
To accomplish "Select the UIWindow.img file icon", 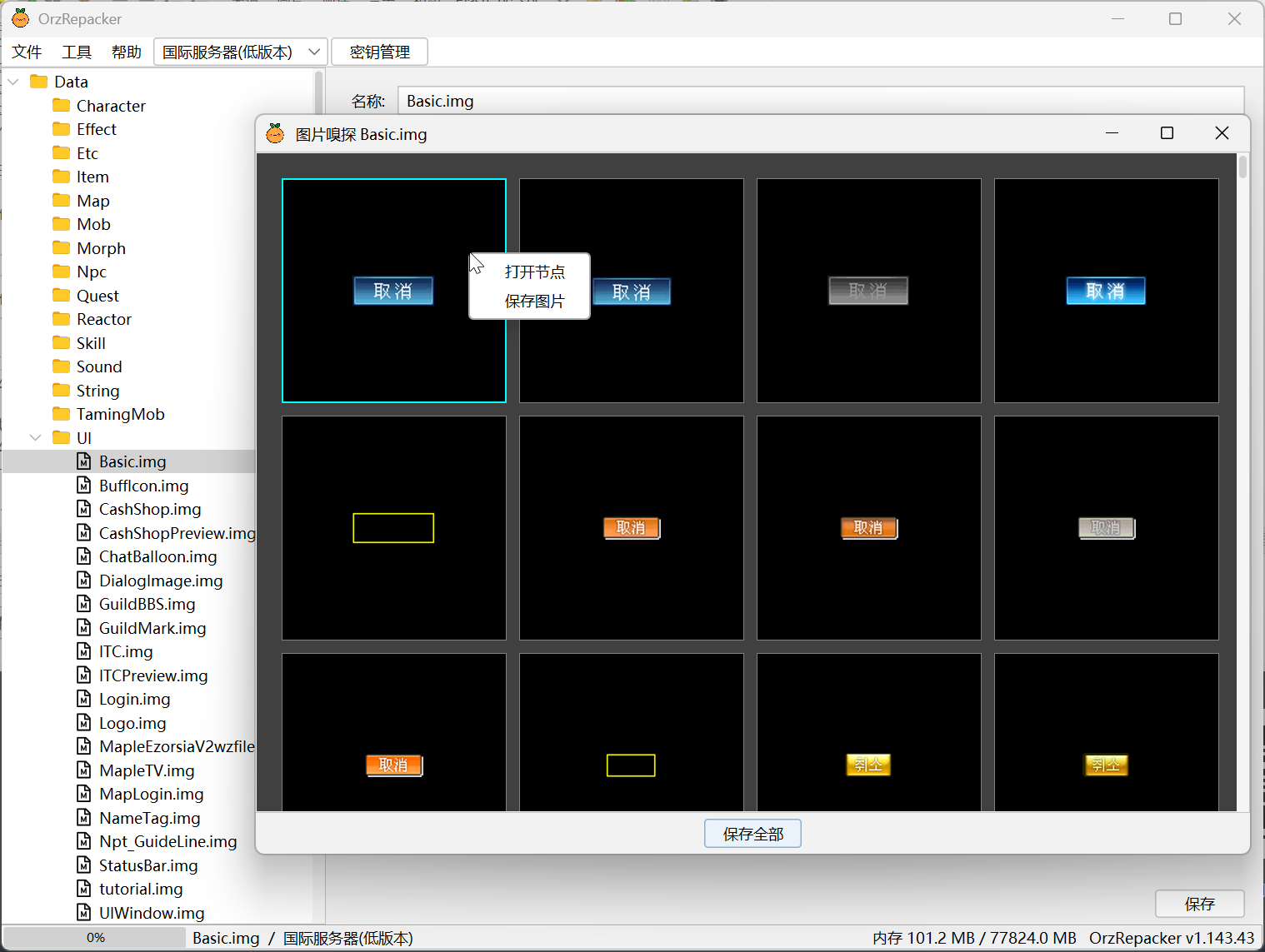I will (x=84, y=913).
